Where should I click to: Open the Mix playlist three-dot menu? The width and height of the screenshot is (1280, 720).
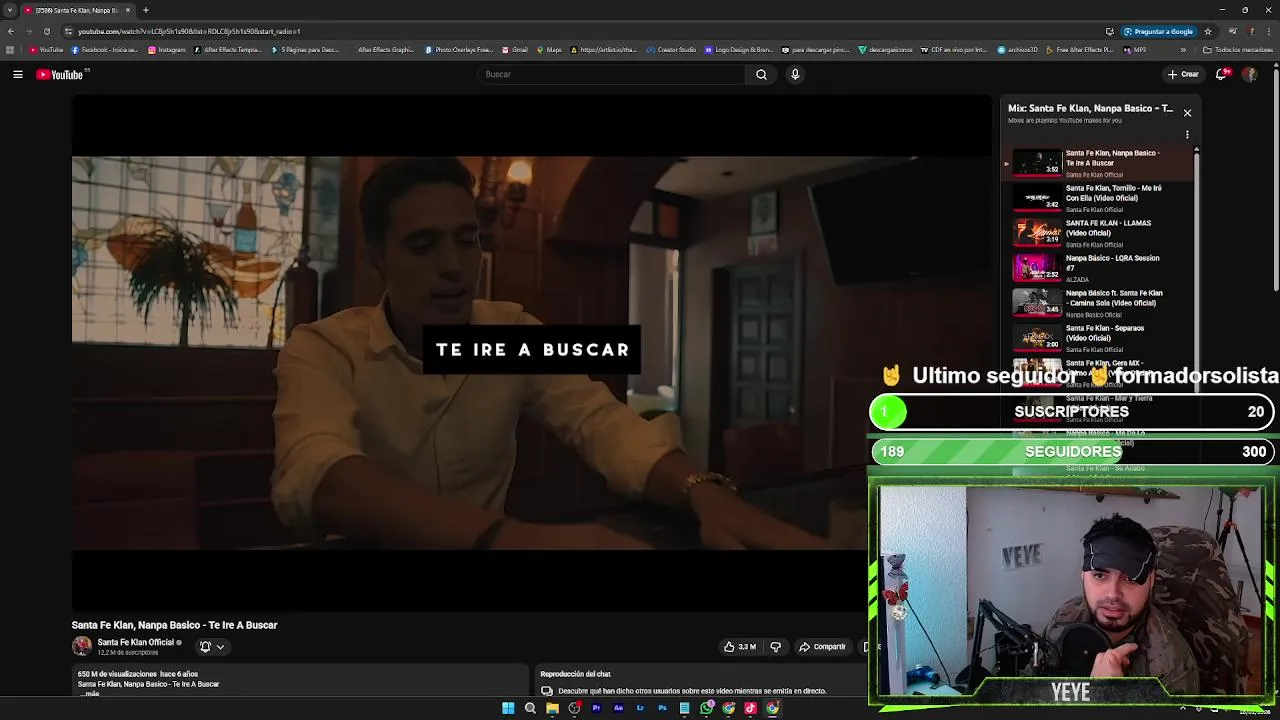pyautogui.click(x=1187, y=135)
